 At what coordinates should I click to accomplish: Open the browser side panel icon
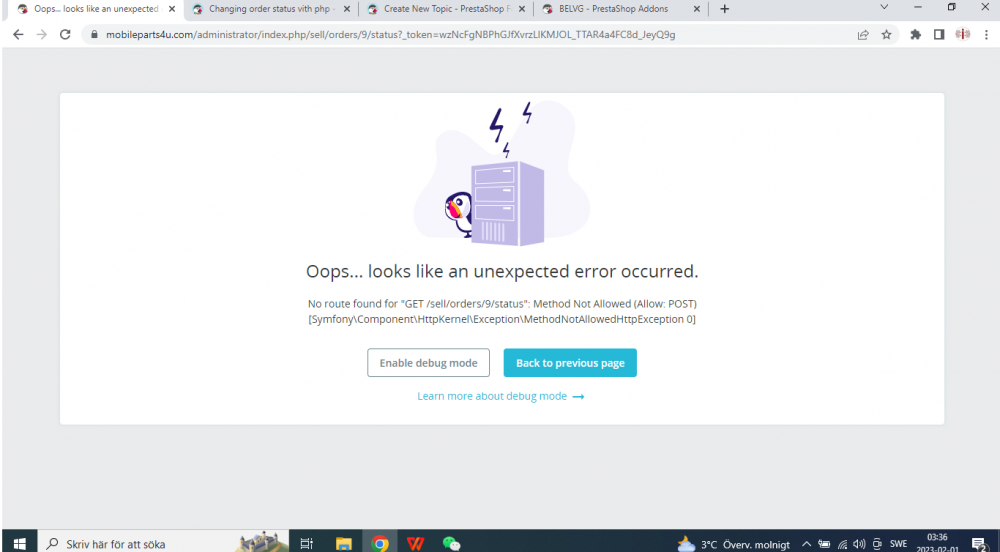939,34
